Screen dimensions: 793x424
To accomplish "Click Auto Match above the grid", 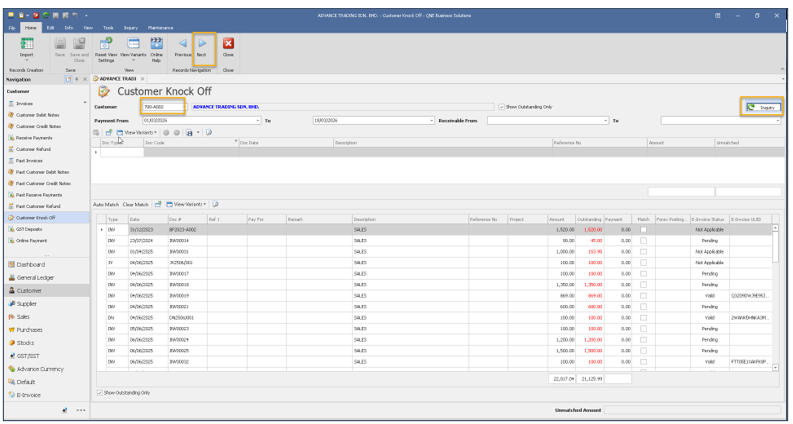I will [x=106, y=204].
